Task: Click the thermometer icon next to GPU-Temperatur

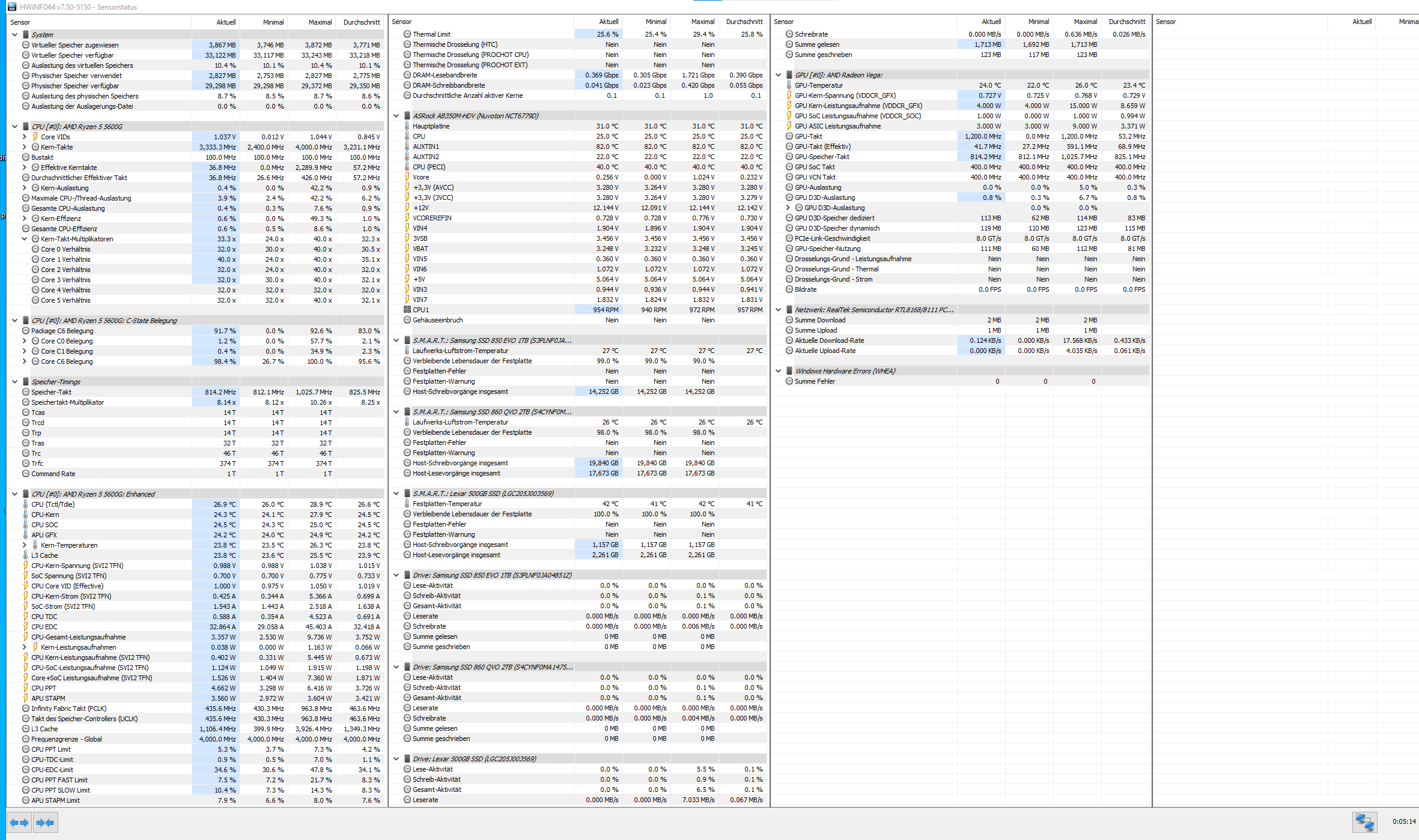Action: (x=789, y=85)
